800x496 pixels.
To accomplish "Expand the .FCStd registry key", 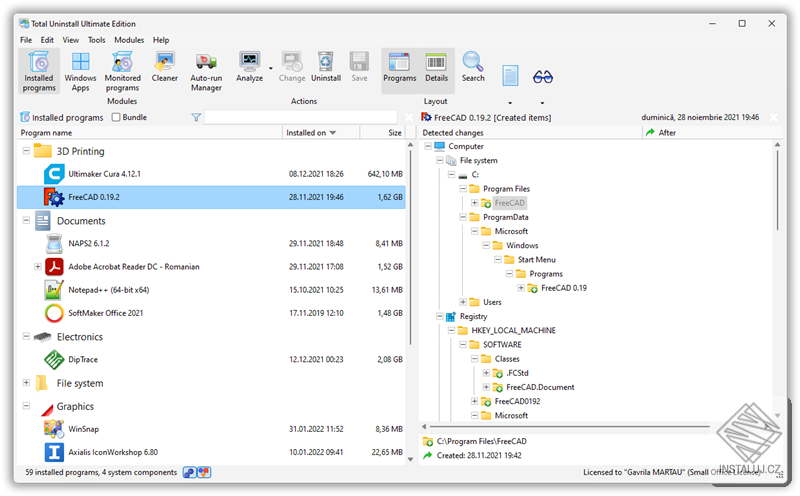I will [486, 373].
